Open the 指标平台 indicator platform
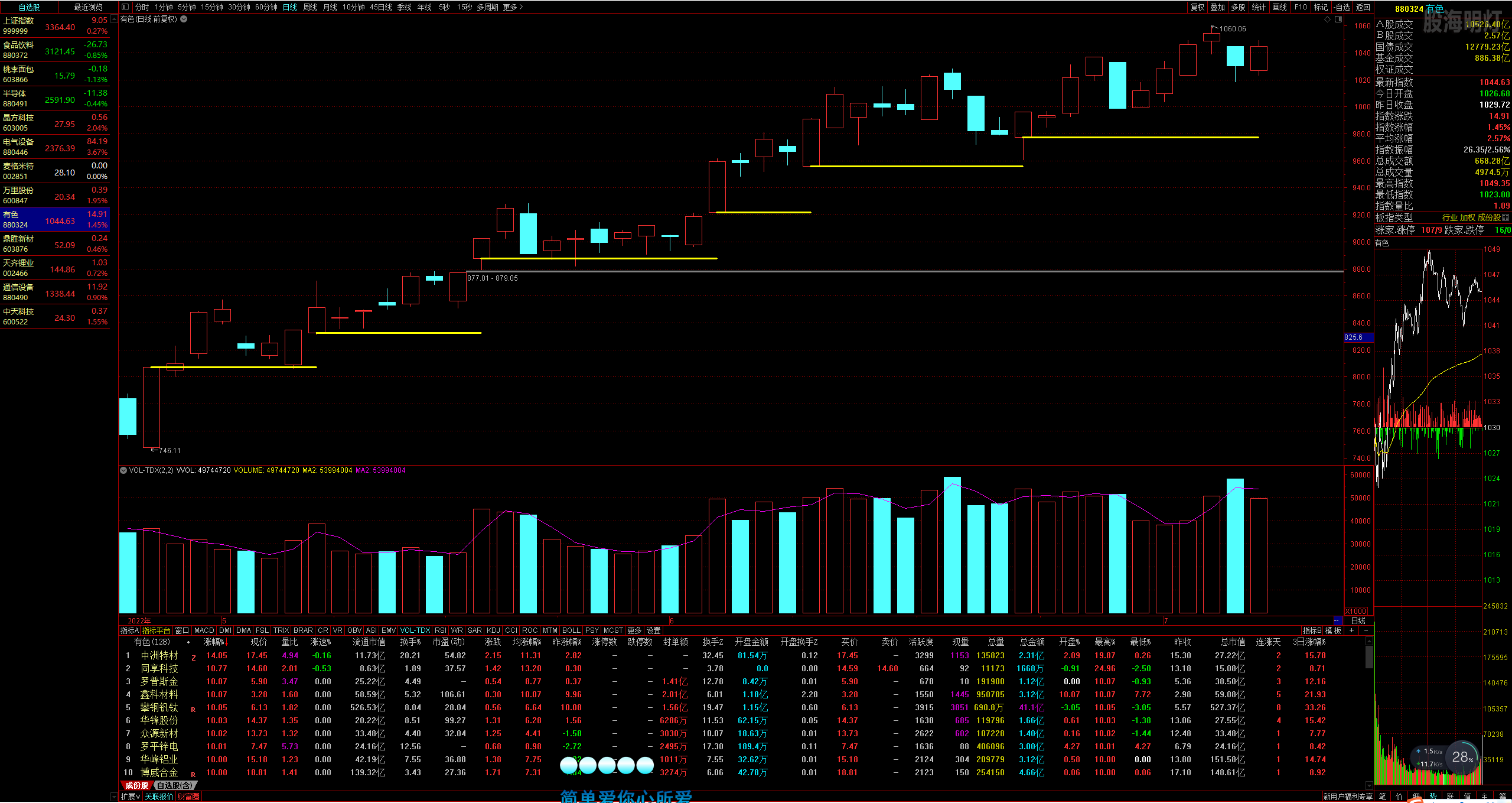The width and height of the screenshot is (1512, 803). 157,630
